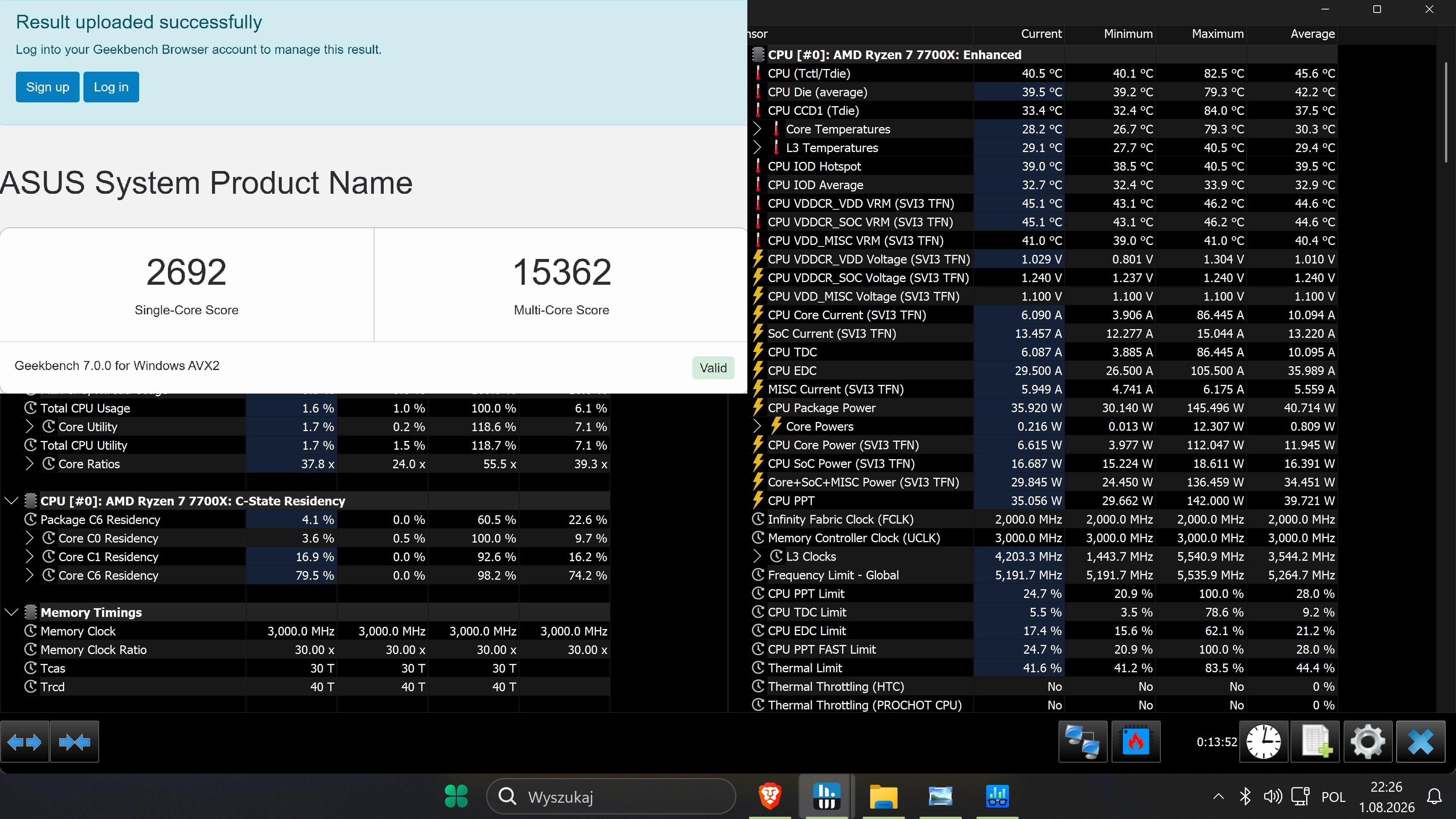The width and height of the screenshot is (1456, 819).
Task: Show hidden system tray icons
Action: click(1219, 797)
